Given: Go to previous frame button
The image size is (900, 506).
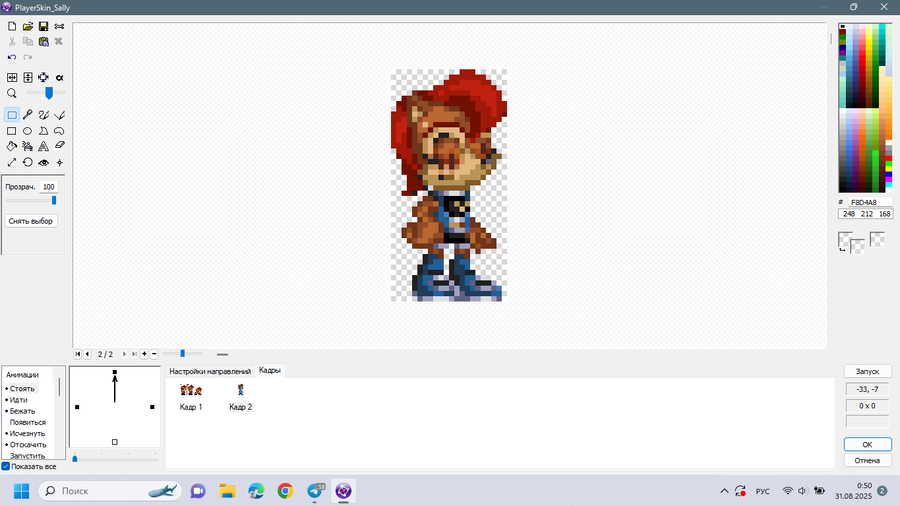Looking at the screenshot, I should (x=87, y=354).
